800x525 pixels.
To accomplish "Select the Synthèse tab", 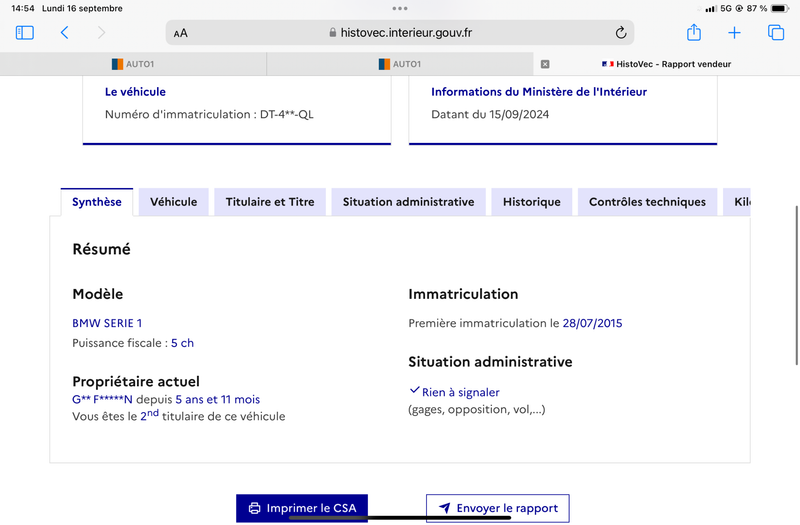I will (x=97, y=202).
